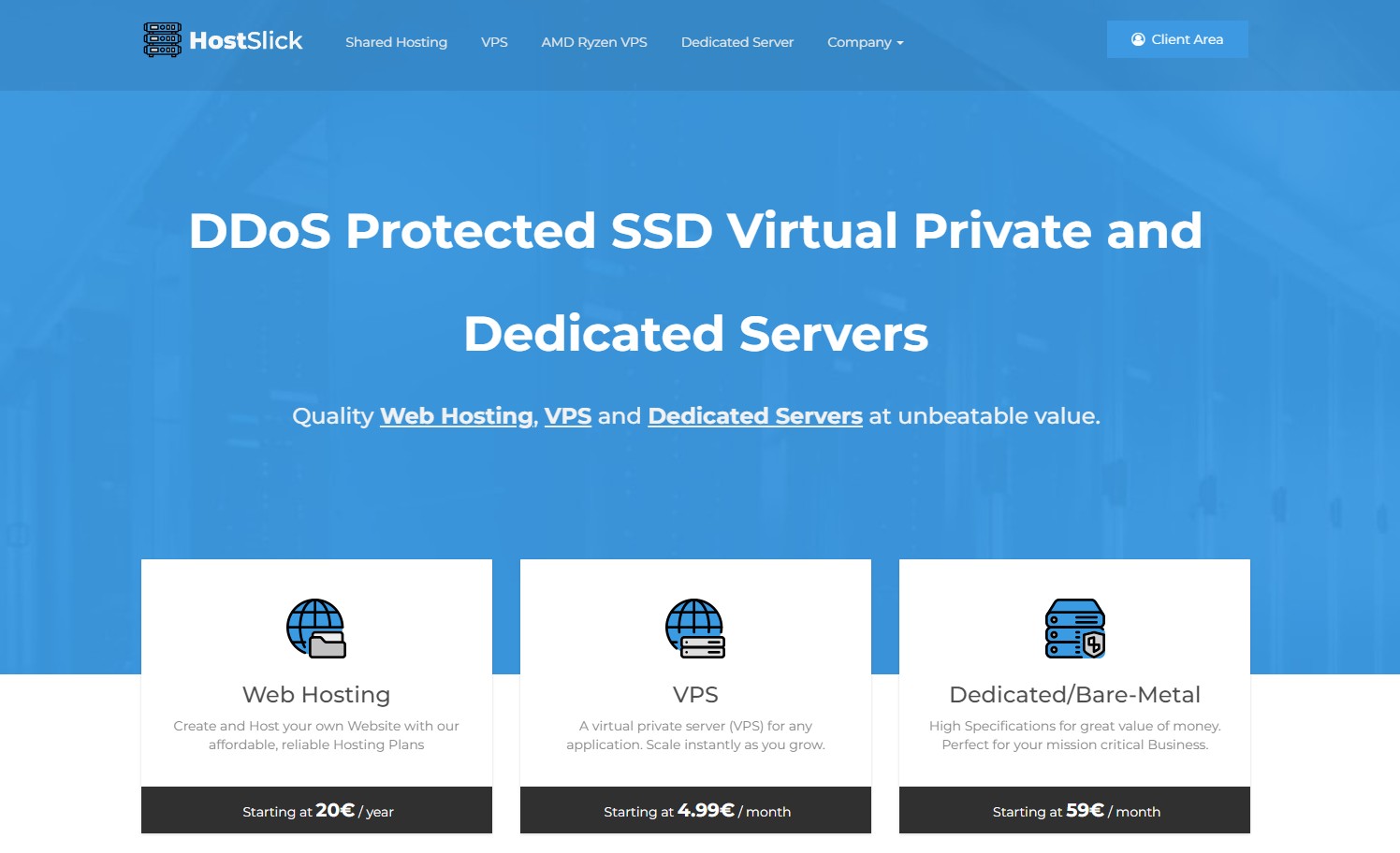Viewport: 1400px width, 853px height.
Task: Click the Dedicated/Bare-Metal shield server icon
Action: tap(1074, 629)
